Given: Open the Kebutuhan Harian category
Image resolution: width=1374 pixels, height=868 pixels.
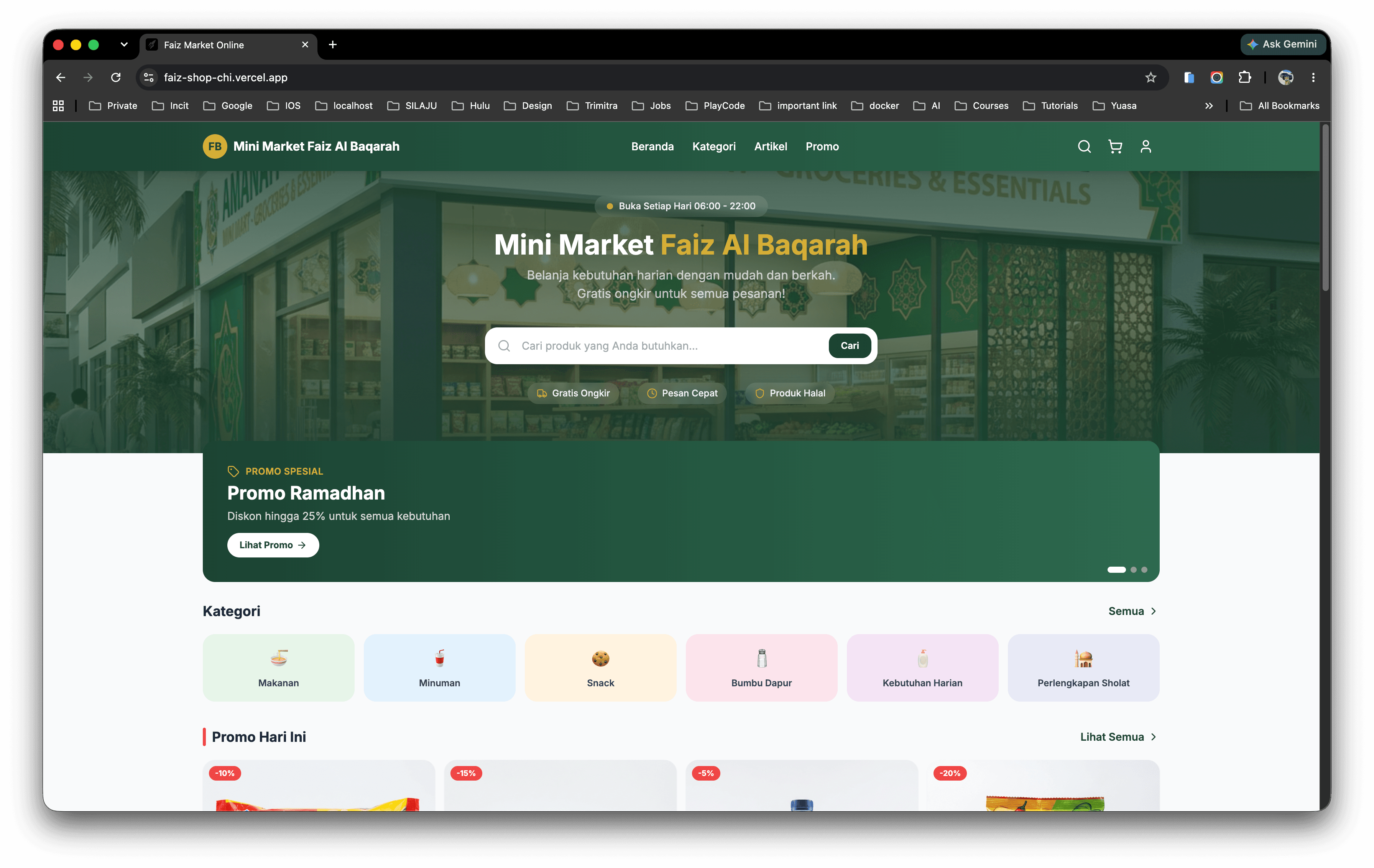Looking at the screenshot, I should (922, 667).
